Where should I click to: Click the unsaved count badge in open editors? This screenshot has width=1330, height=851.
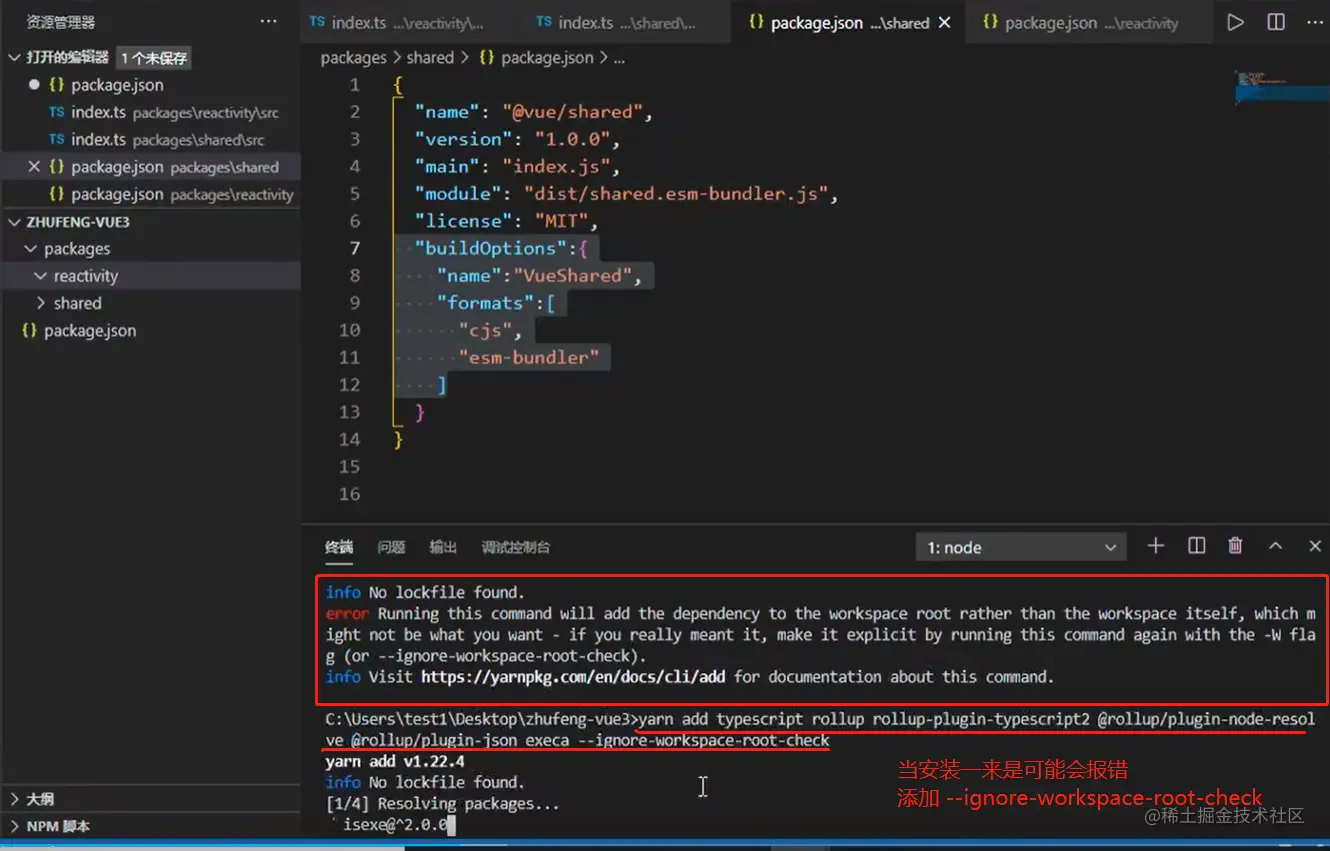point(154,58)
